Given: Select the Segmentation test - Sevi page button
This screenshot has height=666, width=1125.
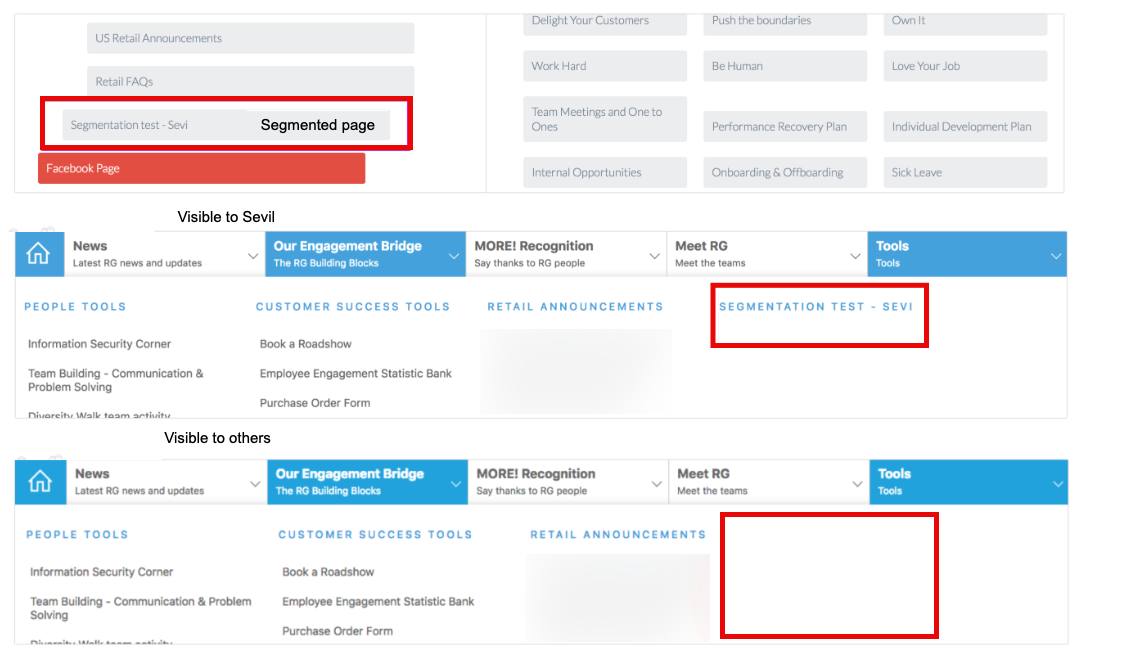Looking at the screenshot, I should click(150, 125).
